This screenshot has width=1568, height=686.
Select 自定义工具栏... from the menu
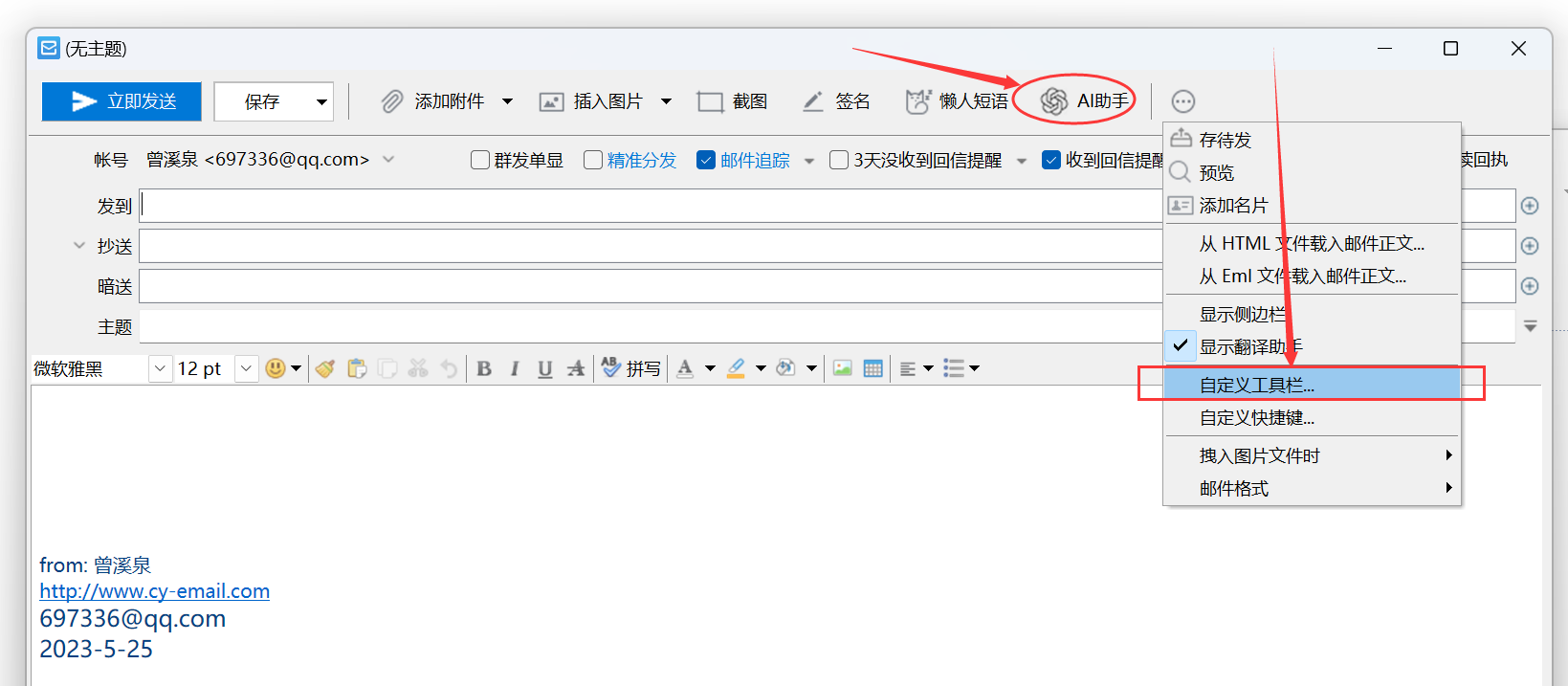tap(1312, 385)
